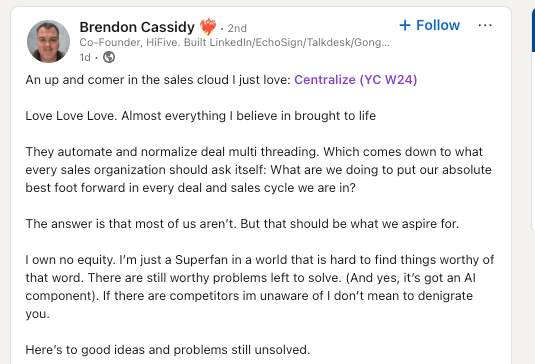Click the 1d post timestamp

click(85, 57)
